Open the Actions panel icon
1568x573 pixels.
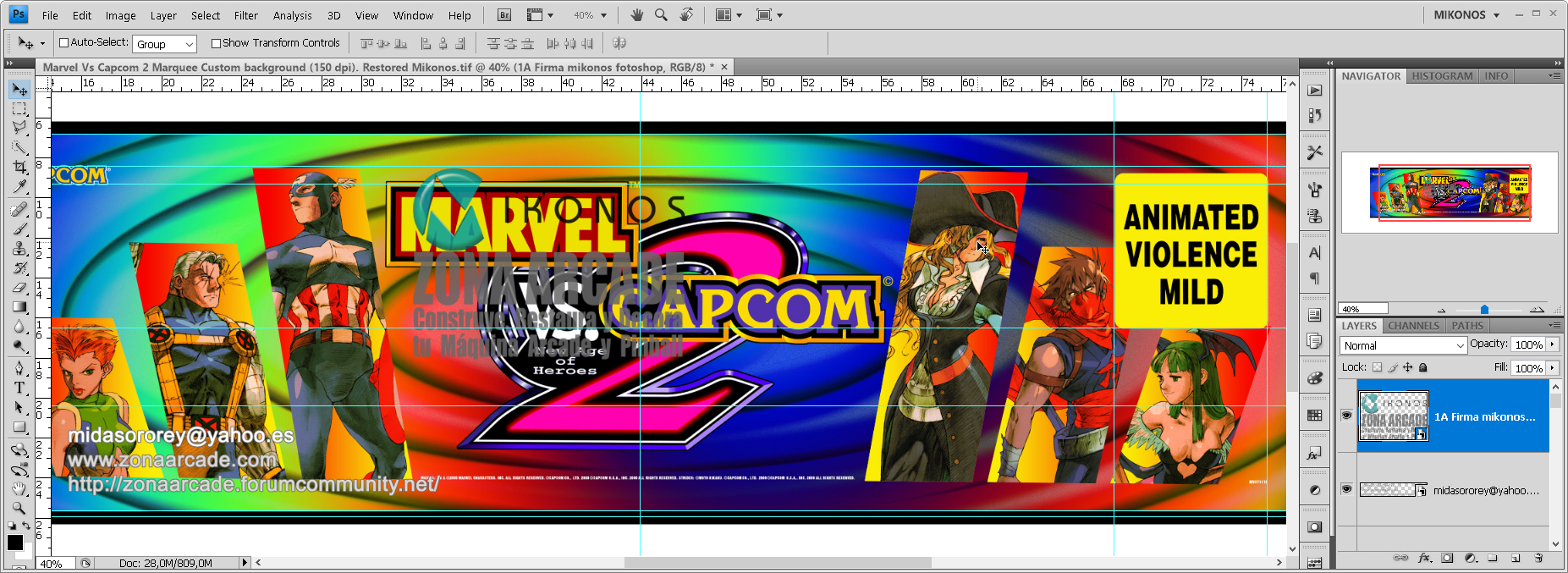point(1314,91)
